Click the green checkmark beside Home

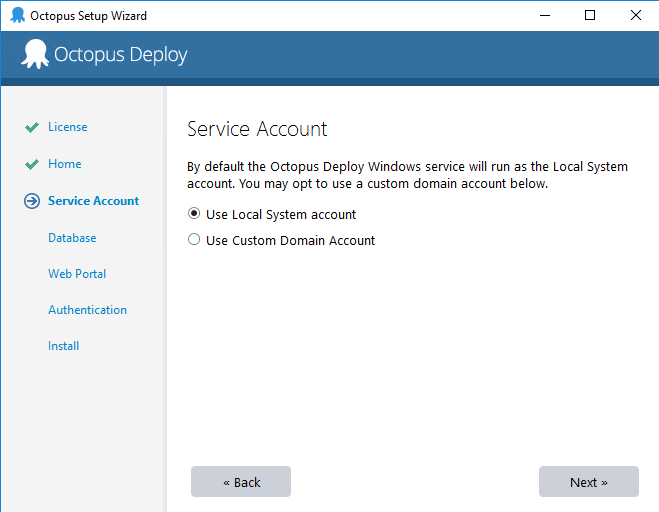[x=32, y=164]
